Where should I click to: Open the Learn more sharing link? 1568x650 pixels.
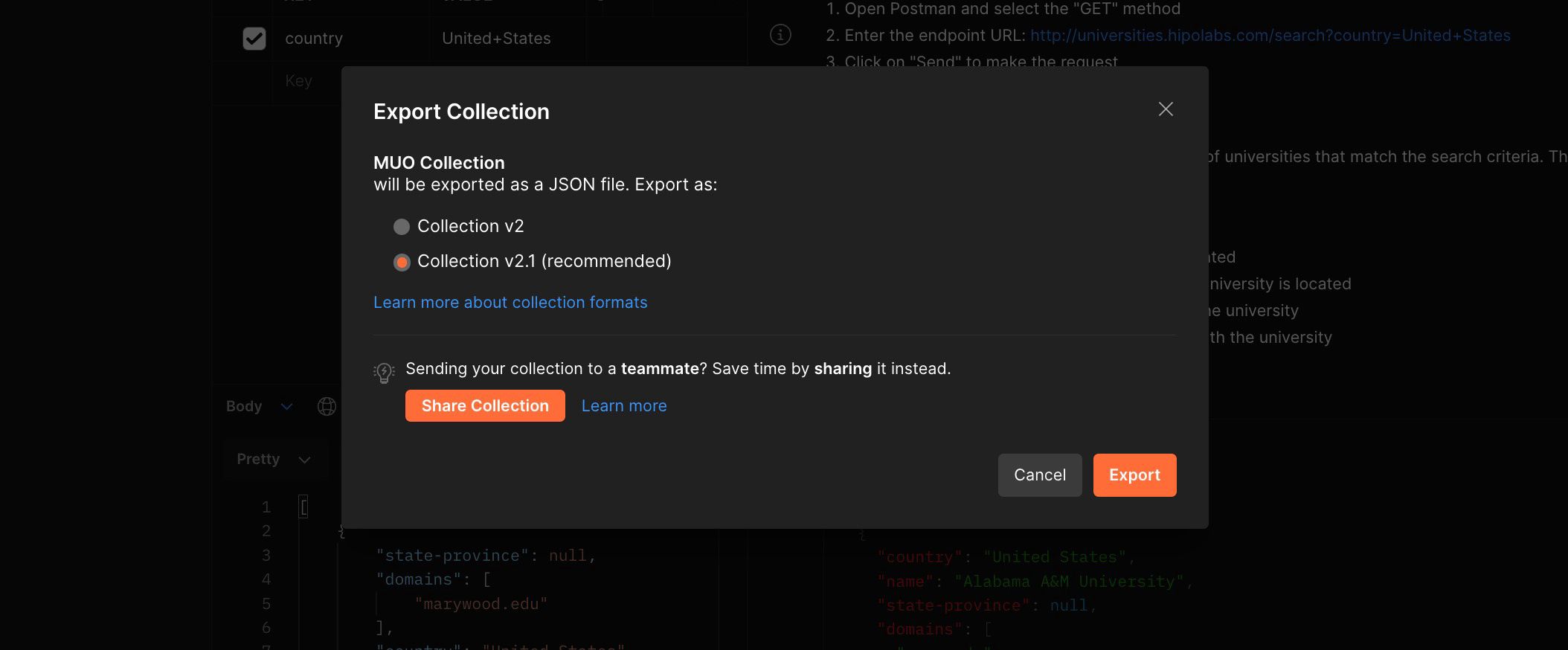click(x=623, y=406)
